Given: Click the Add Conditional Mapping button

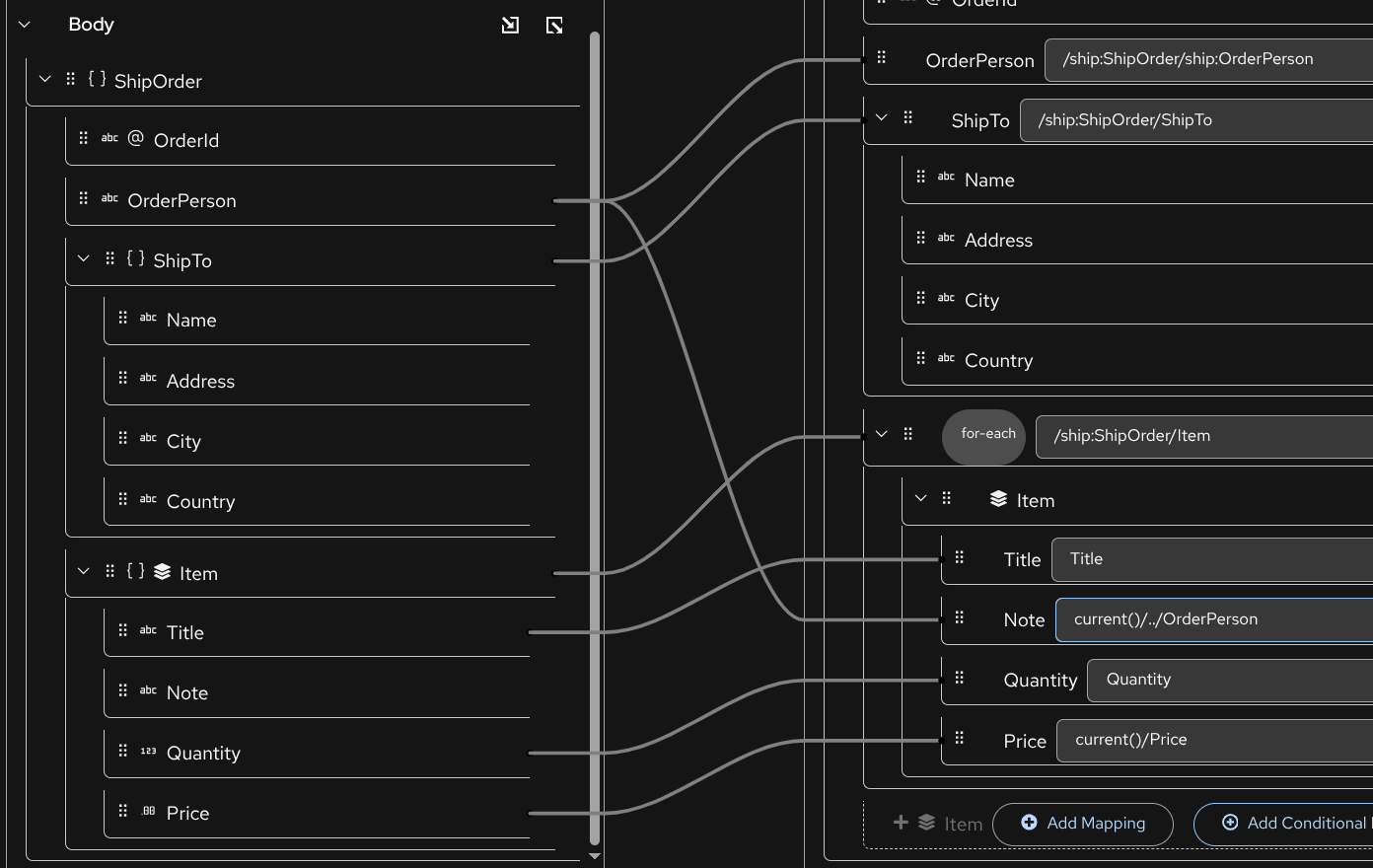Looking at the screenshot, I should [1302, 823].
